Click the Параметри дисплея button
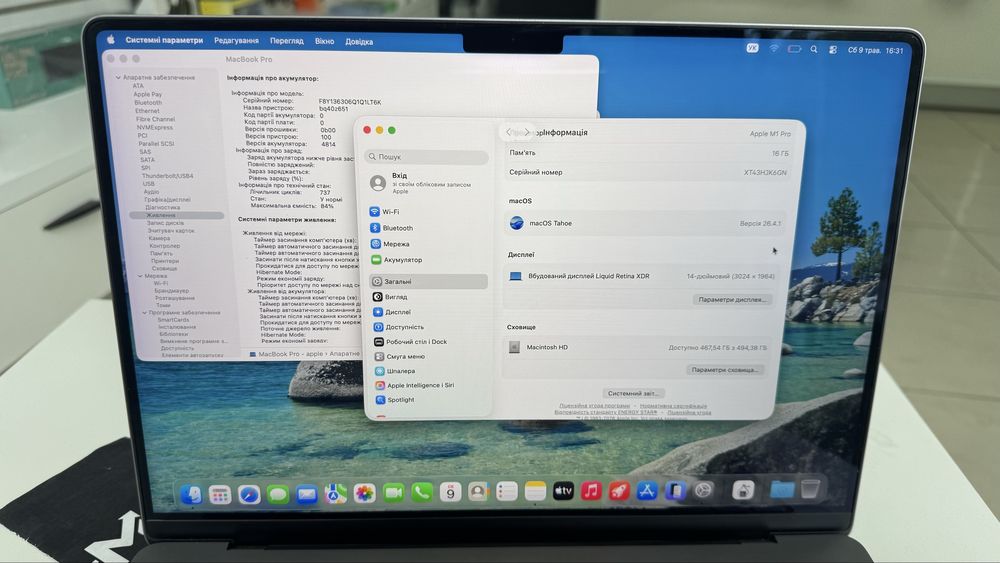The width and height of the screenshot is (1000, 563). (x=732, y=299)
